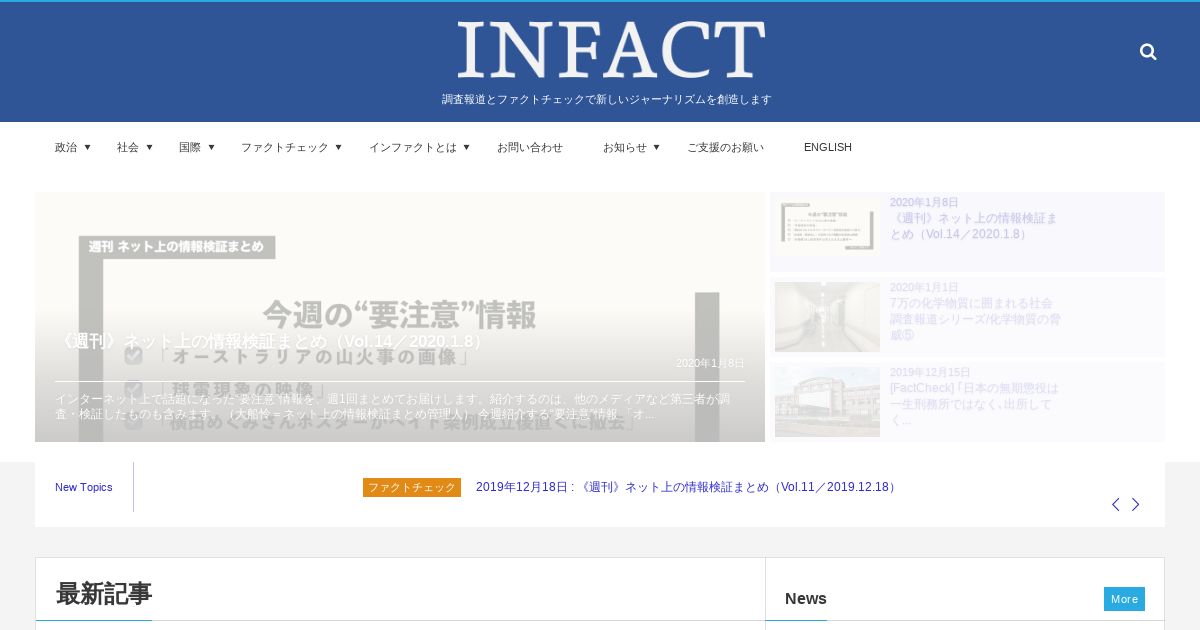Go to ご支援のお願い page
Viewport: 1200px width, 630px height.
click(x=725, y=147)
